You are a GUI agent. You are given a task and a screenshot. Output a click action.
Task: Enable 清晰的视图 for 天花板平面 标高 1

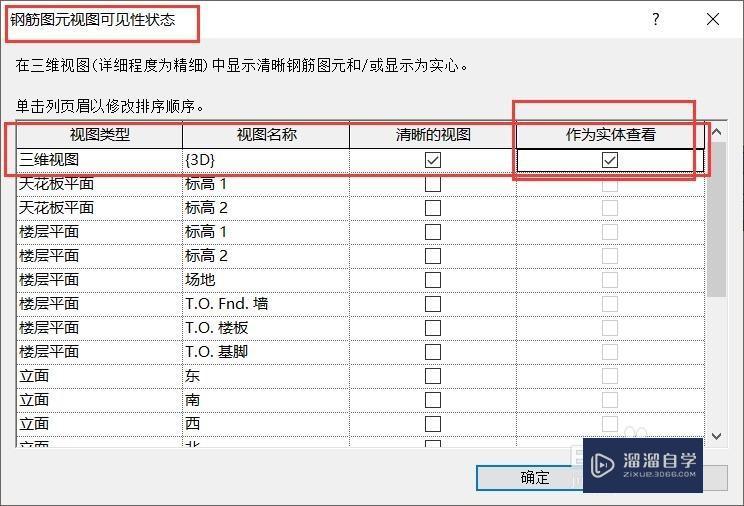(x=433, y=184)
